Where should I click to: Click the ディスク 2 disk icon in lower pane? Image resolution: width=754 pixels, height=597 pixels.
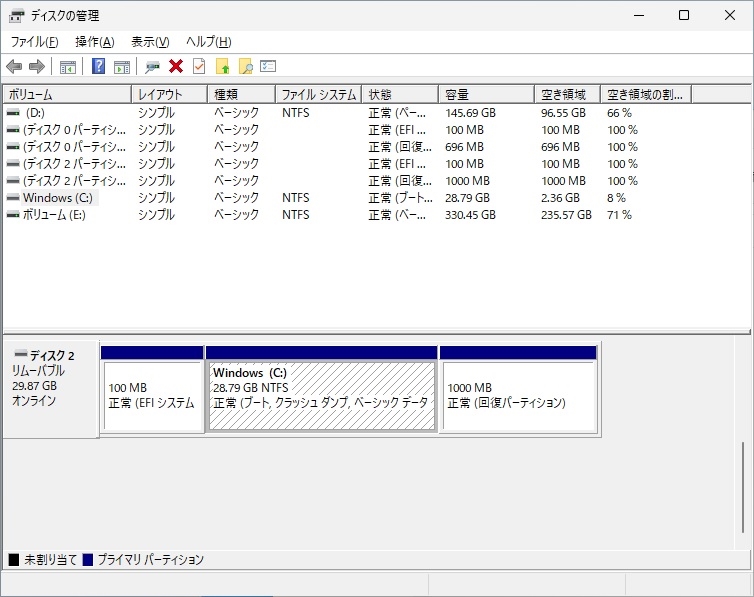coord(21,354)
